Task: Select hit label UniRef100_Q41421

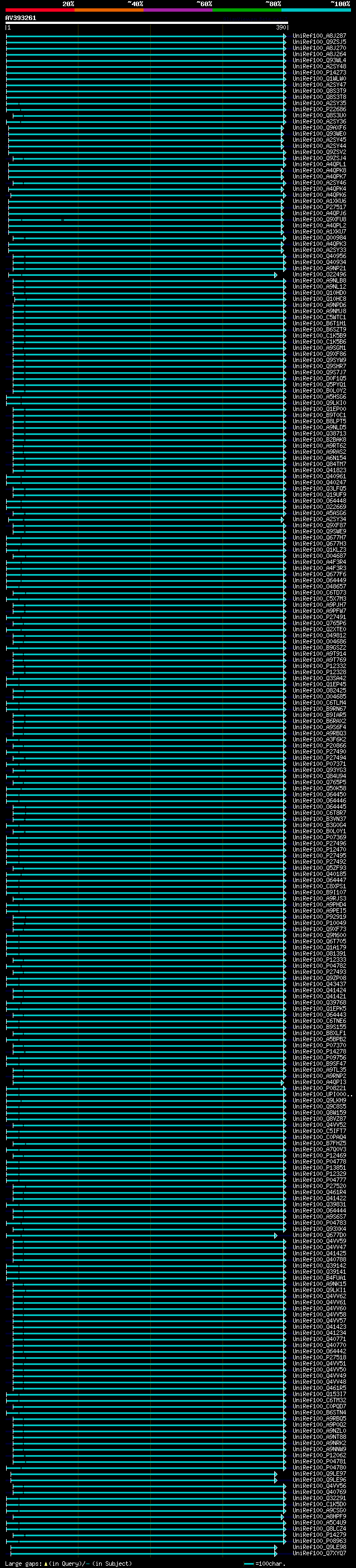Action: (x=319, y=996)
